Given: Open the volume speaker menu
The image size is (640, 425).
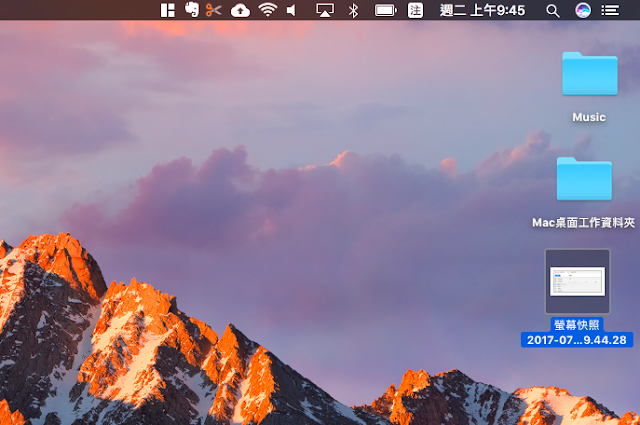Looking at the screenshot, I should (x=291, y=10).
